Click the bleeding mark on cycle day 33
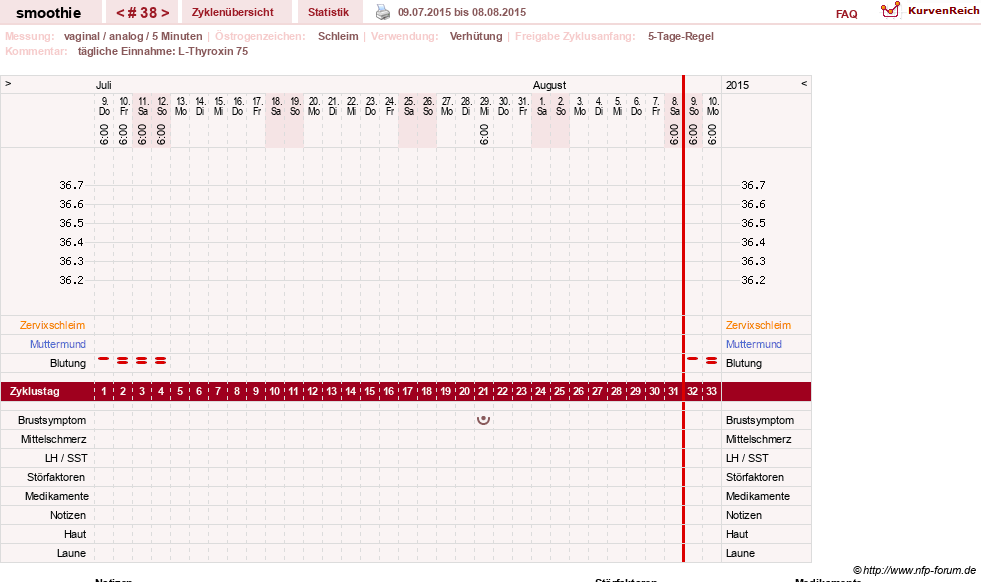This screenshot has height=582, width=981. [711, 360]
